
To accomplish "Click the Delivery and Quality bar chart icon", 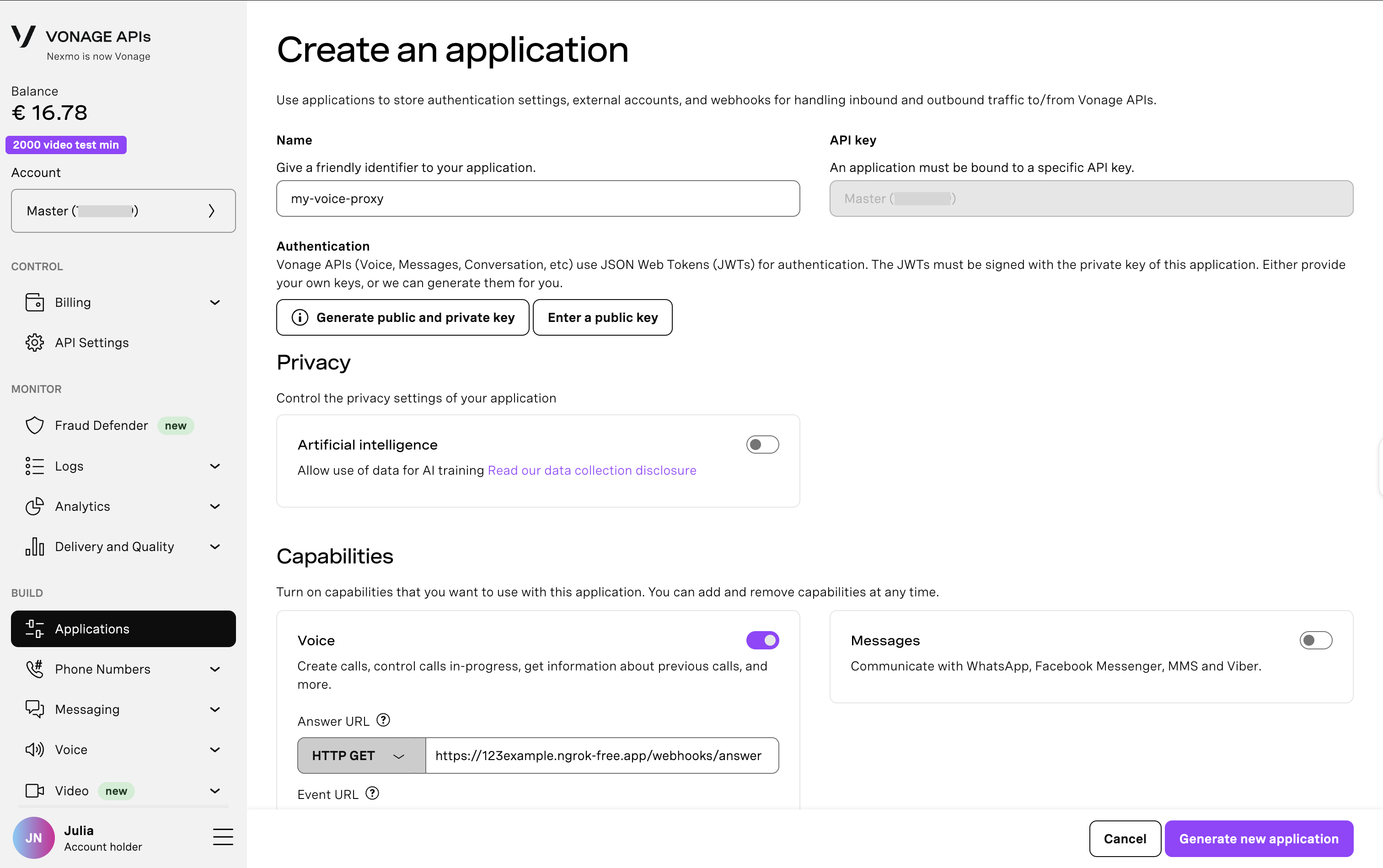I will [x=34, y=546].
